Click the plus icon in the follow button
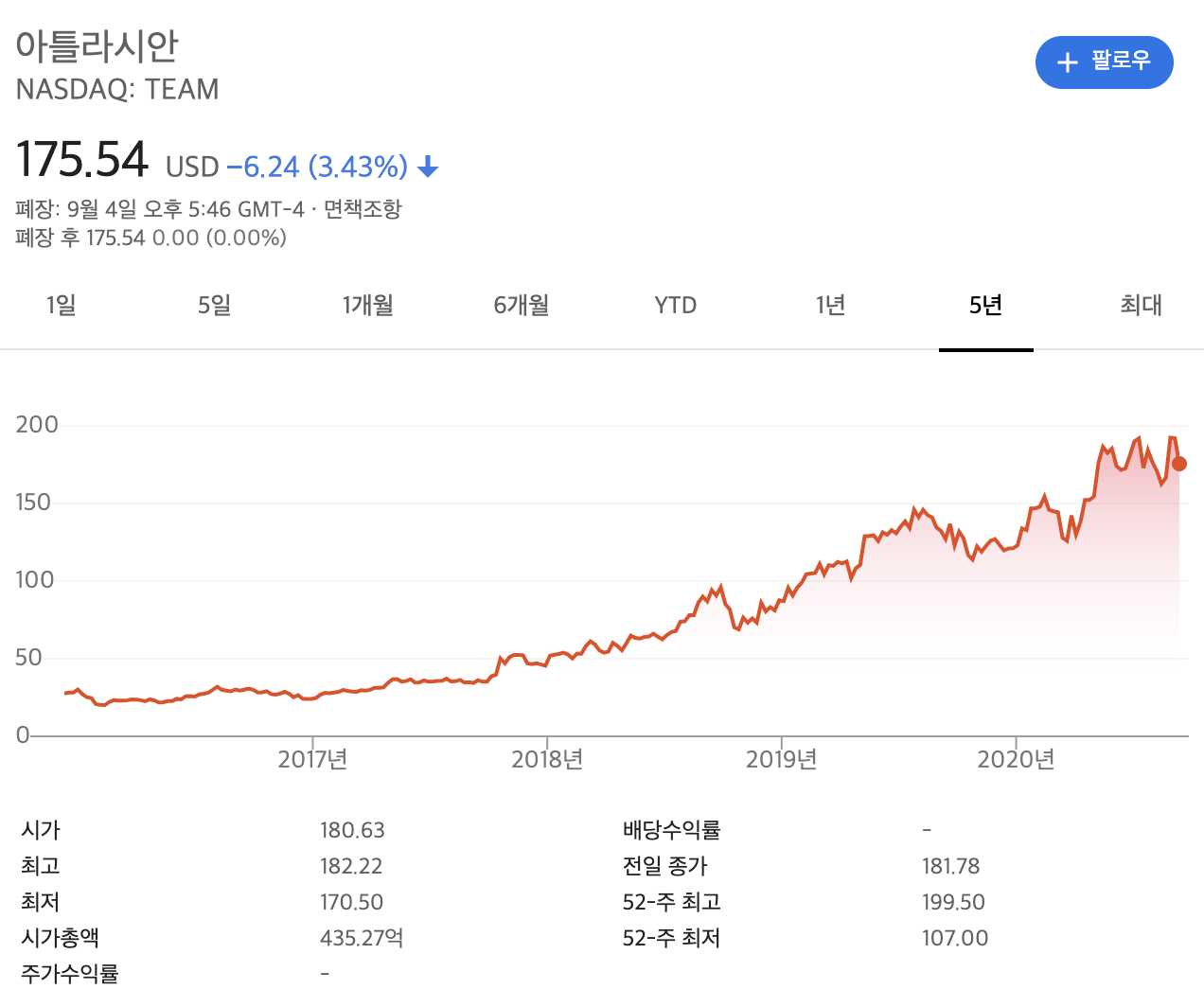This screenshot has width=1204, height=1007. point(1068,62)
